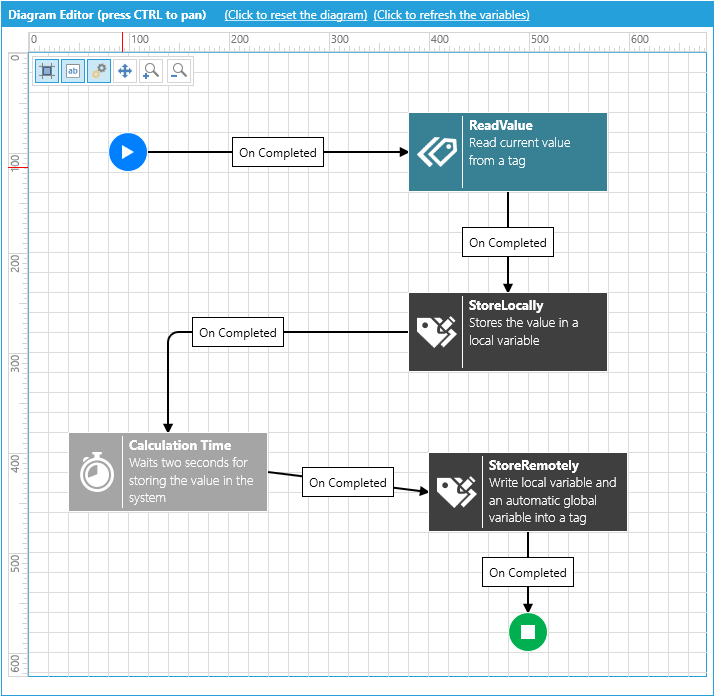Screen dimensions: 715x697
Task: Select On Completed label below ReadValue
Action: pos(508,243)
